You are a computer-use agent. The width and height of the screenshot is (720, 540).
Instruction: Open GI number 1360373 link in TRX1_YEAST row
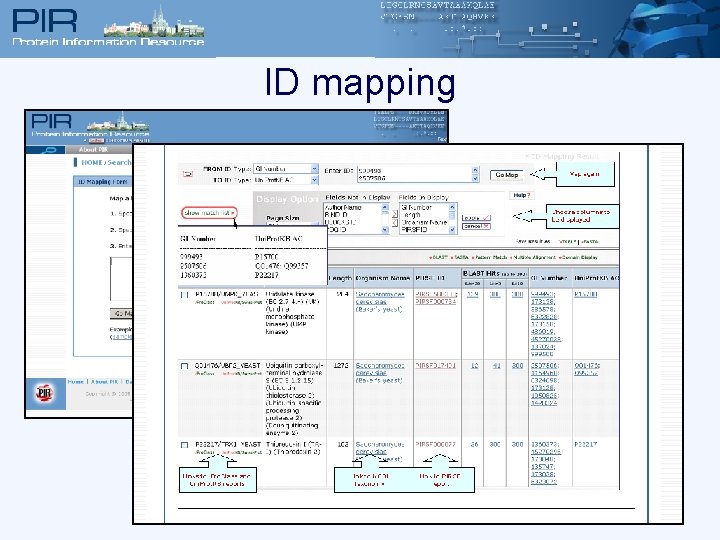click(544, 444)
